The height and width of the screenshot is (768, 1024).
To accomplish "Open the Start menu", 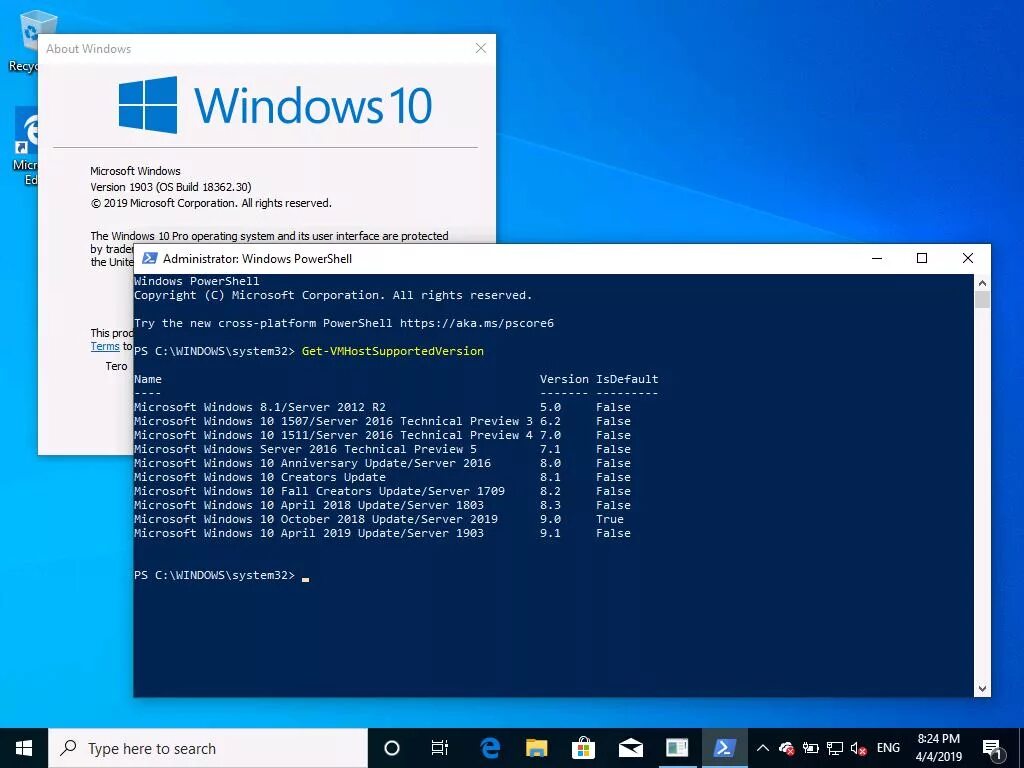I will pyautogui.click(x=24, y=748).
